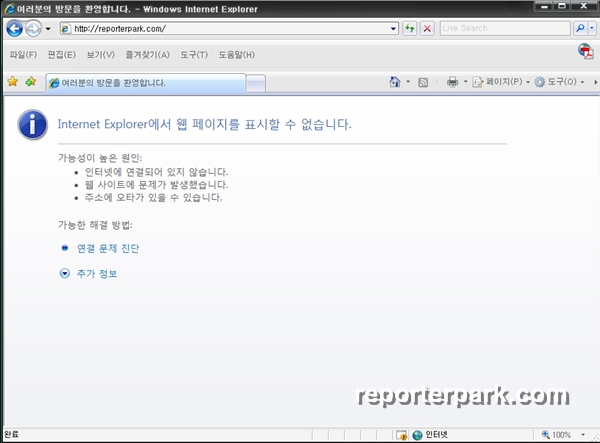Open the recent pages dropdown arrow
The height and width of the screenshot is (443, 600).
(48, 29)
